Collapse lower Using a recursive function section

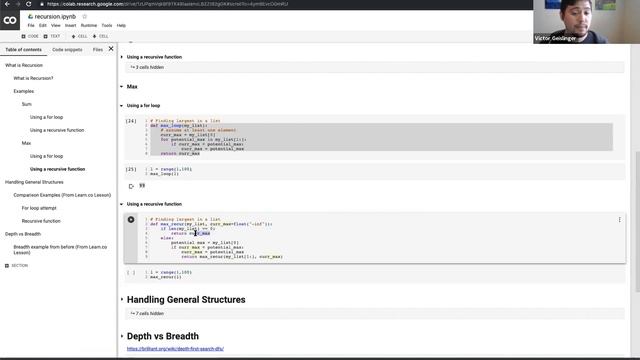pyautogui.click(x=122, y=204)
